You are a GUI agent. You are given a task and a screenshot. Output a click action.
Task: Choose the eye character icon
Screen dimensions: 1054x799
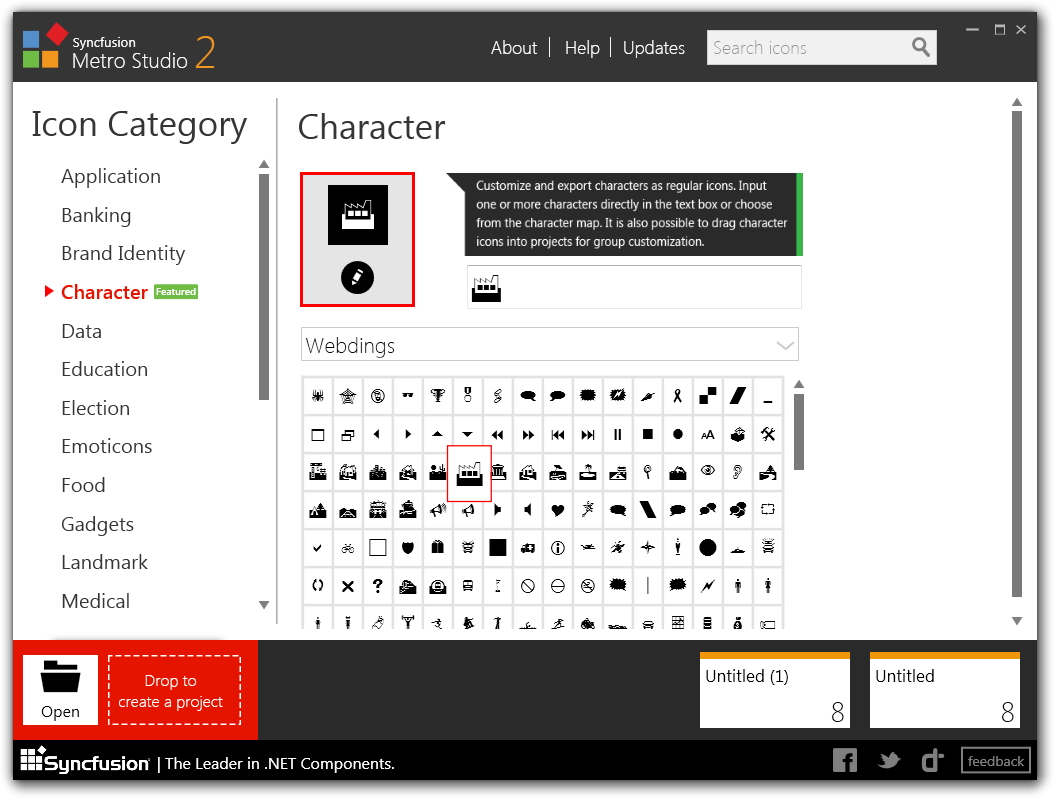click(x=708, y=471)
